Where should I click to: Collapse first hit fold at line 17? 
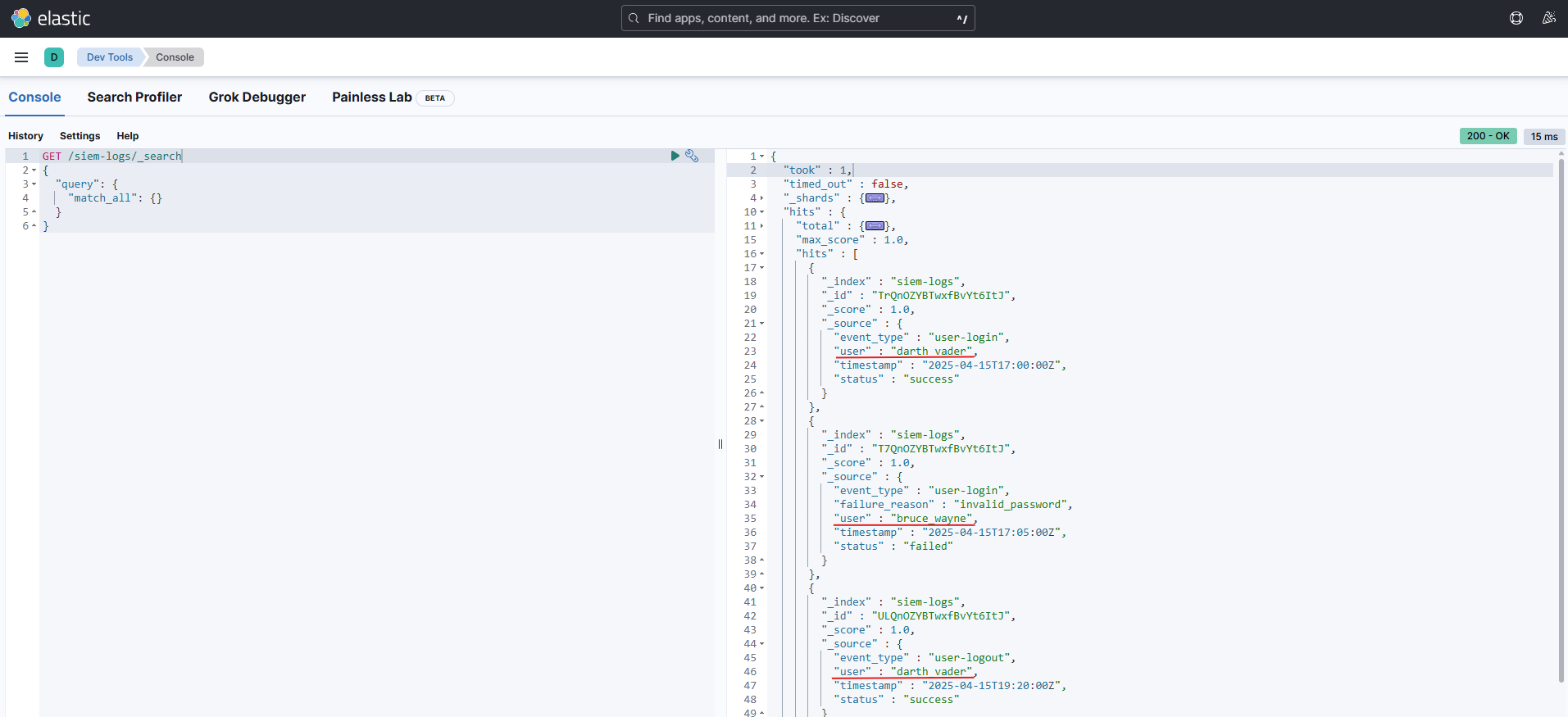(x=761, y=268)
